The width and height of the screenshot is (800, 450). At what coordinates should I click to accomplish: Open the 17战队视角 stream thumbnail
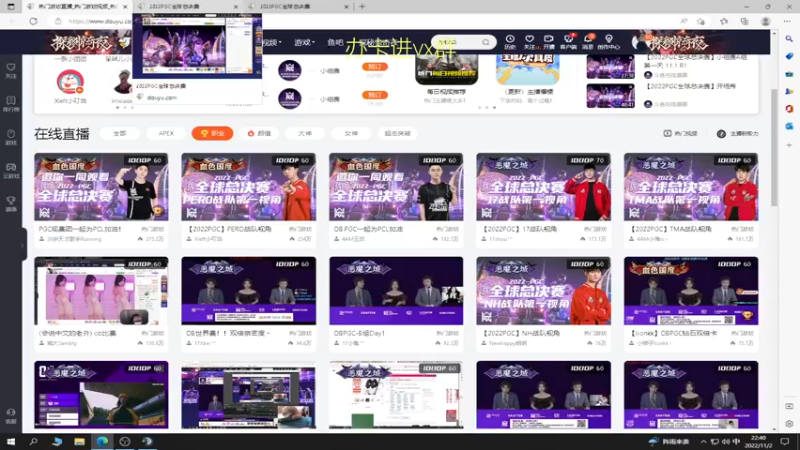pos(543,187)
